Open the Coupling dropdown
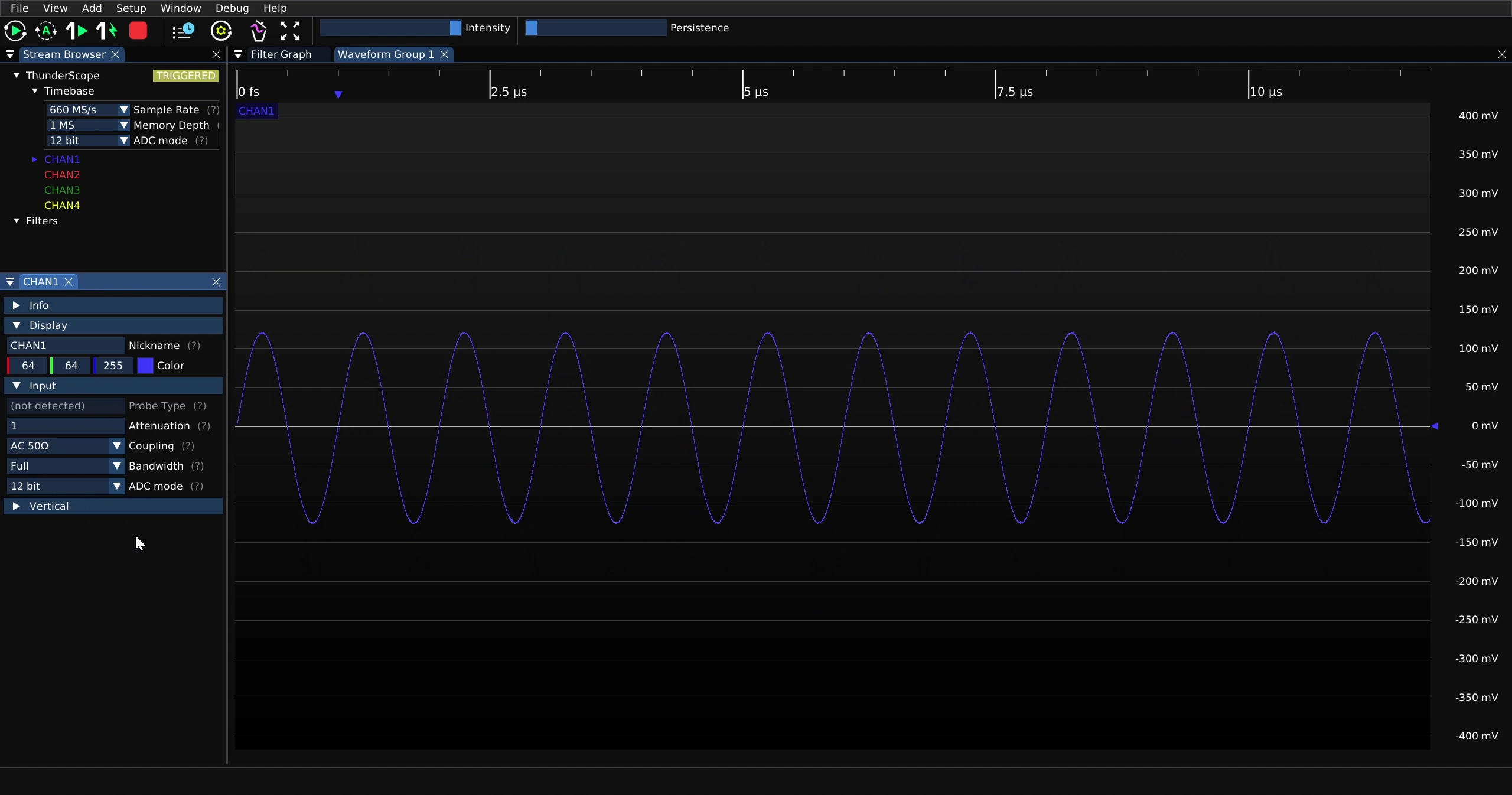This screenshot has width=1512, height=795. (66, 446)
